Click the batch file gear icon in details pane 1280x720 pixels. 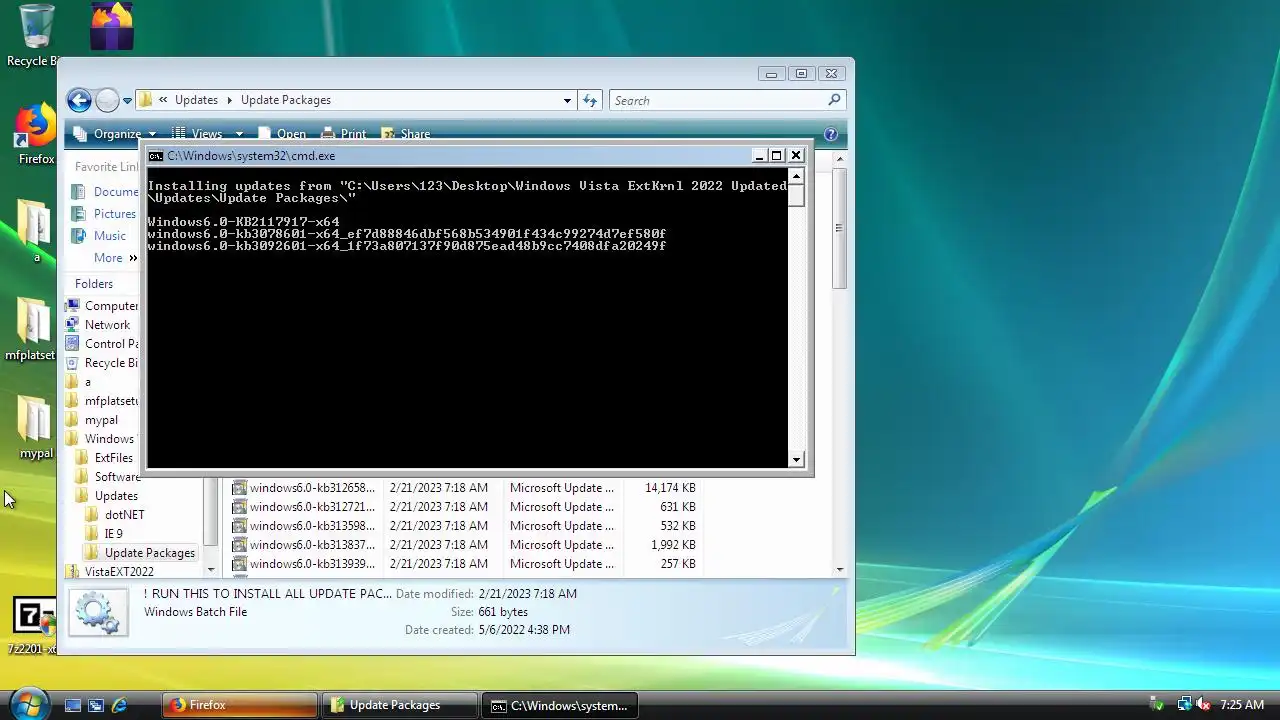[98, 613]
